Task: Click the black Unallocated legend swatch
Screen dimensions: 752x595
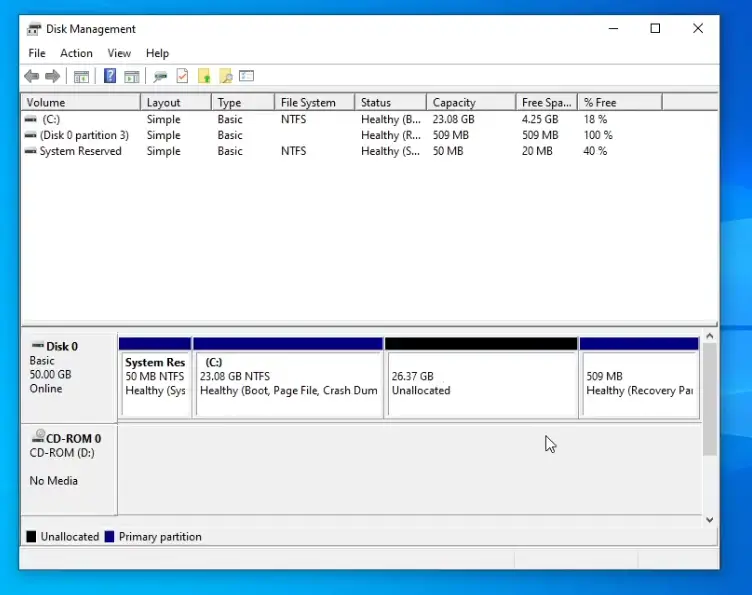Action: click(x=31, y=537)
